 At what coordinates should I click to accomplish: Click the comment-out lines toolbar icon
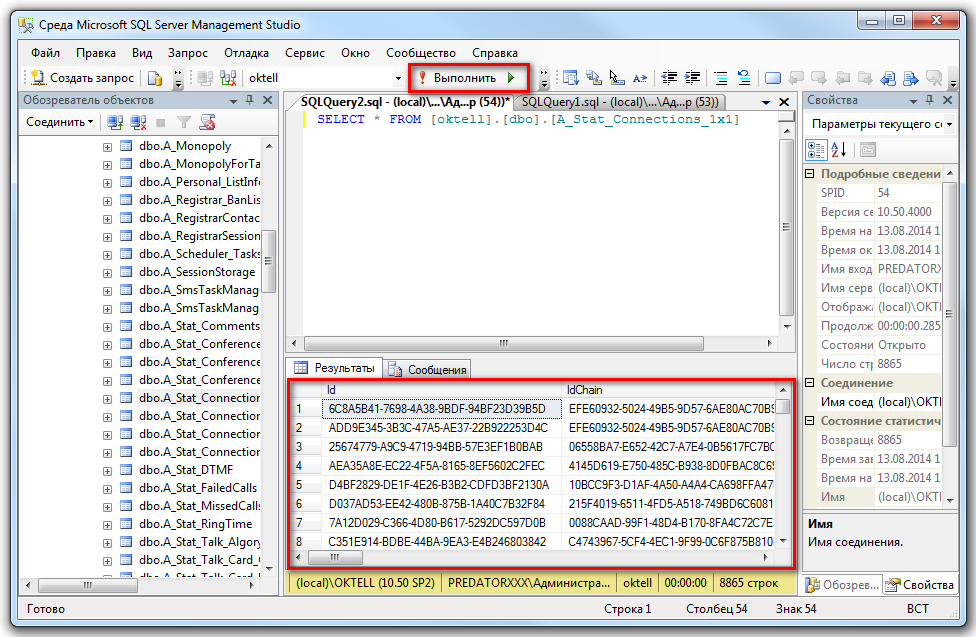[x=720, y=78]
